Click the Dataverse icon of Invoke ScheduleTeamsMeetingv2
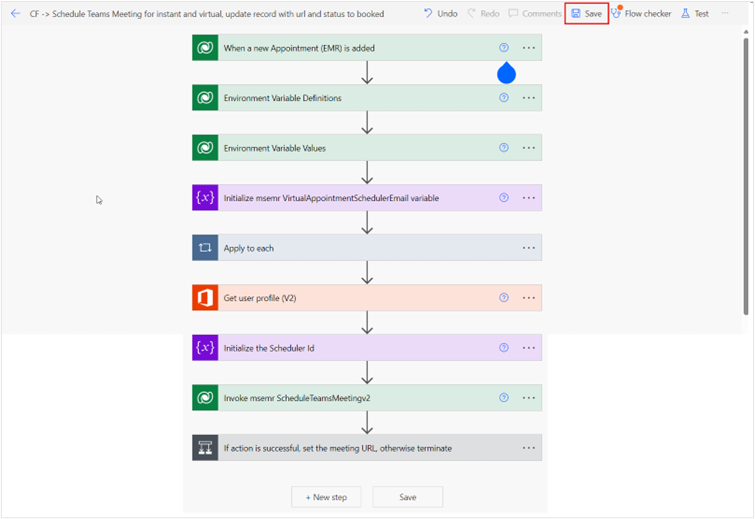The width and height of the screenshot is (755, 519). [205, 398]
